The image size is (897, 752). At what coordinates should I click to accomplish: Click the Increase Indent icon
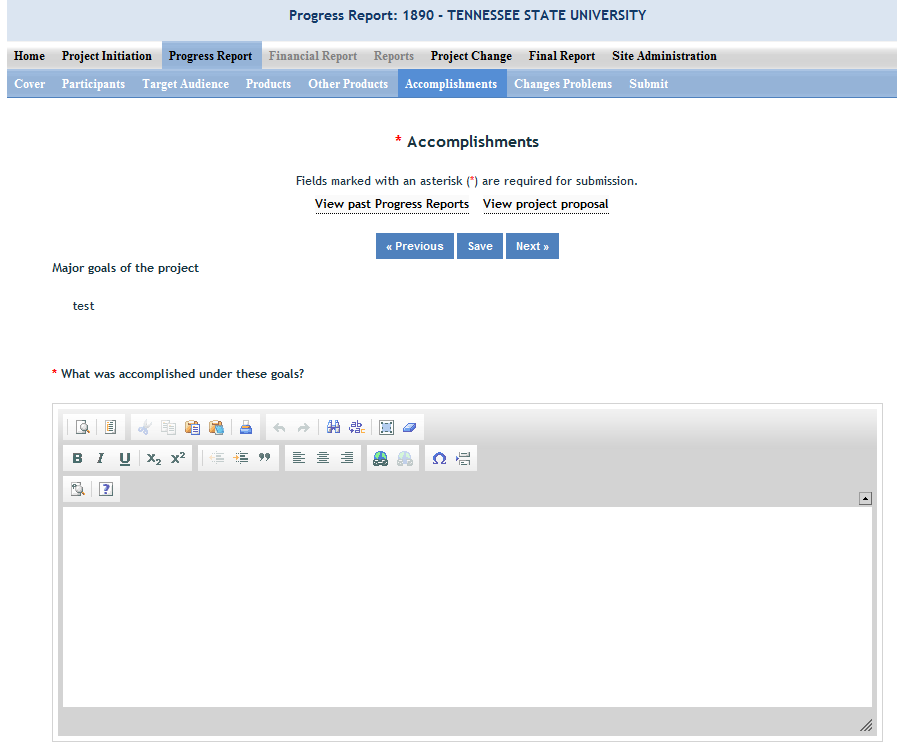pos(241,458)
